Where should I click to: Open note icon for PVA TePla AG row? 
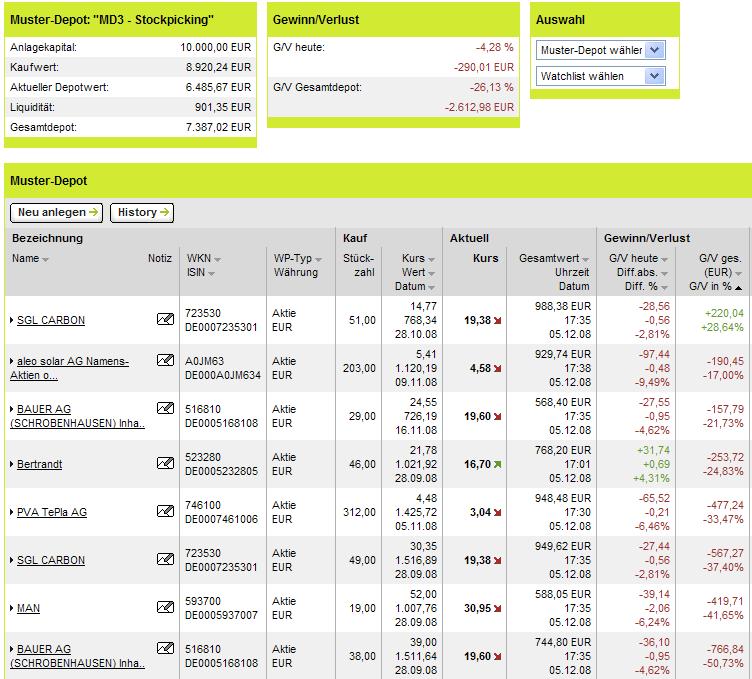click(165, 511)
